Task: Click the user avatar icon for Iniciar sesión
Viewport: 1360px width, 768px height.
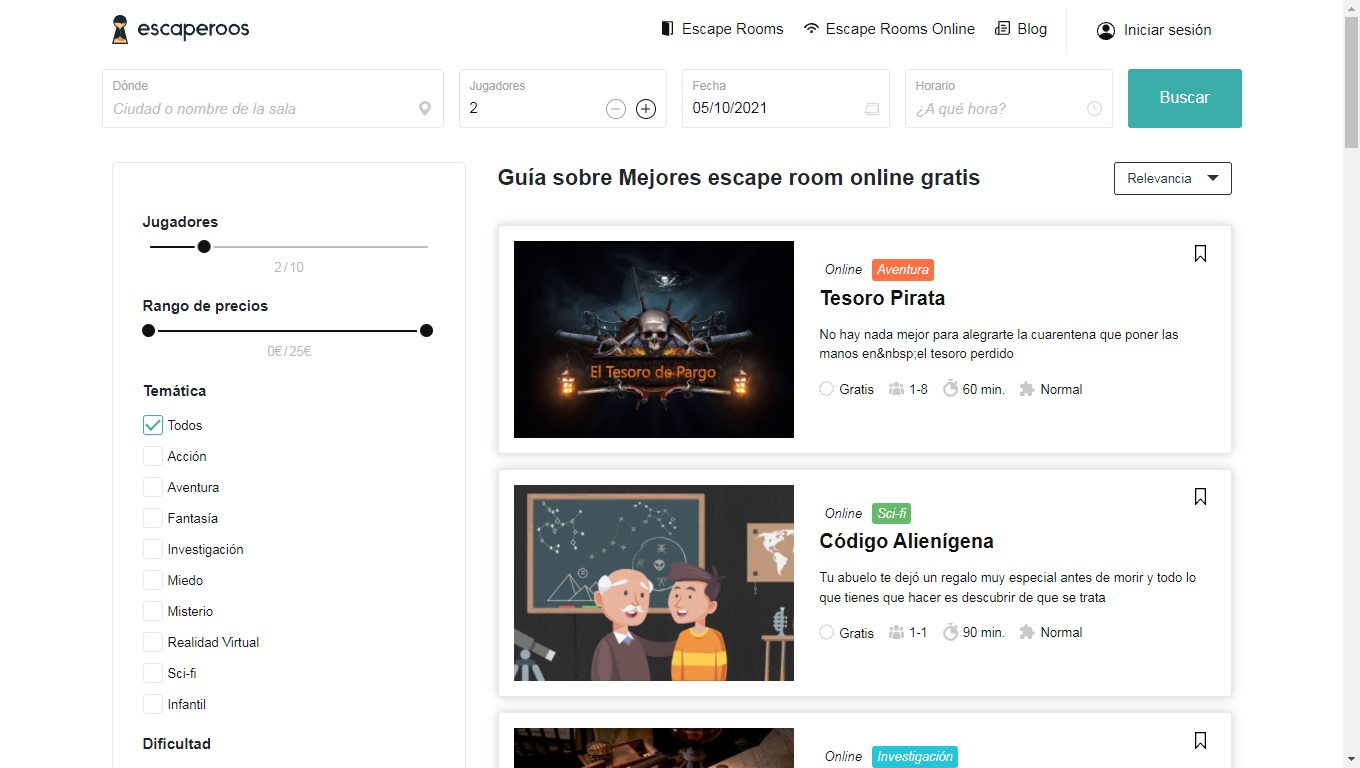Action: [1106, 30]
